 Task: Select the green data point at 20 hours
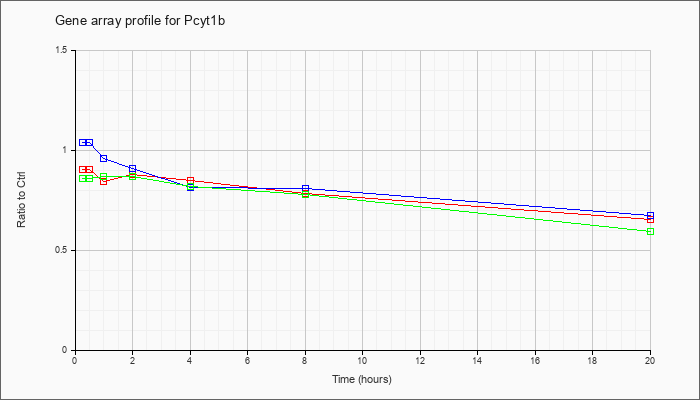coord(650,231)
